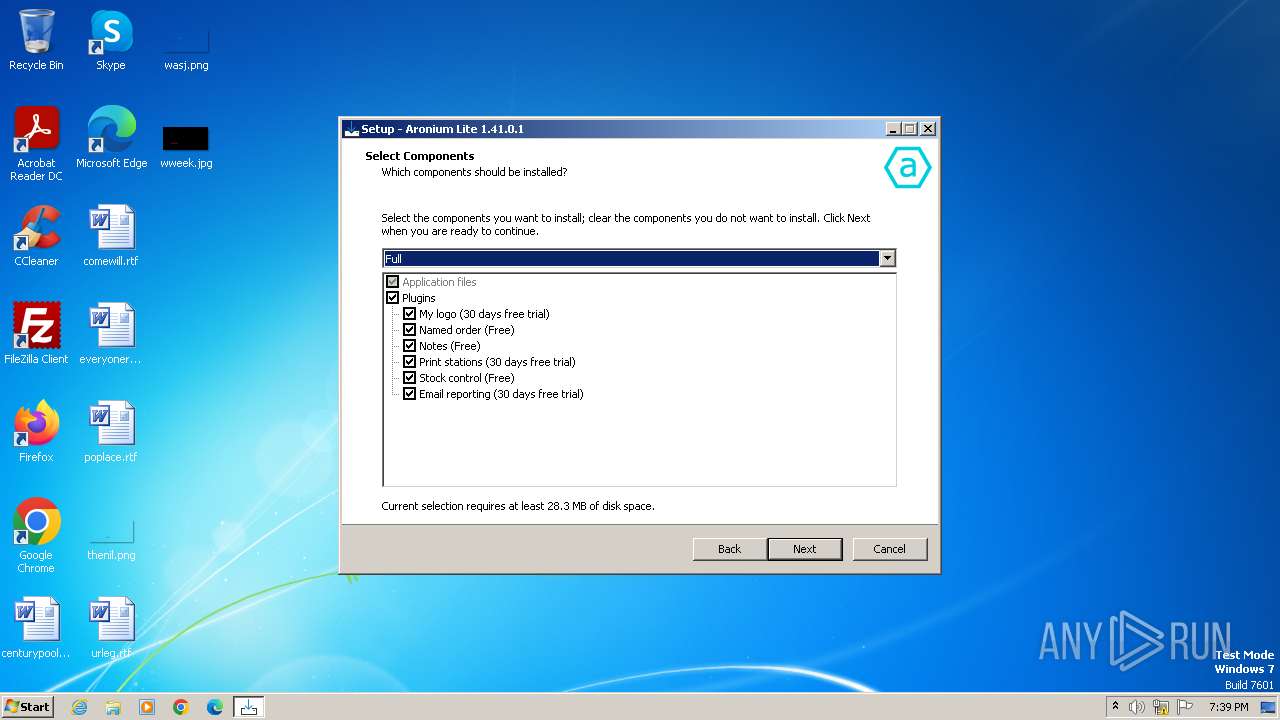Image resolution: width=1280 pixels, height=720 pixels.
Task: Open the Recycle Bin desktop icon
Action: (x=36, y=40)
